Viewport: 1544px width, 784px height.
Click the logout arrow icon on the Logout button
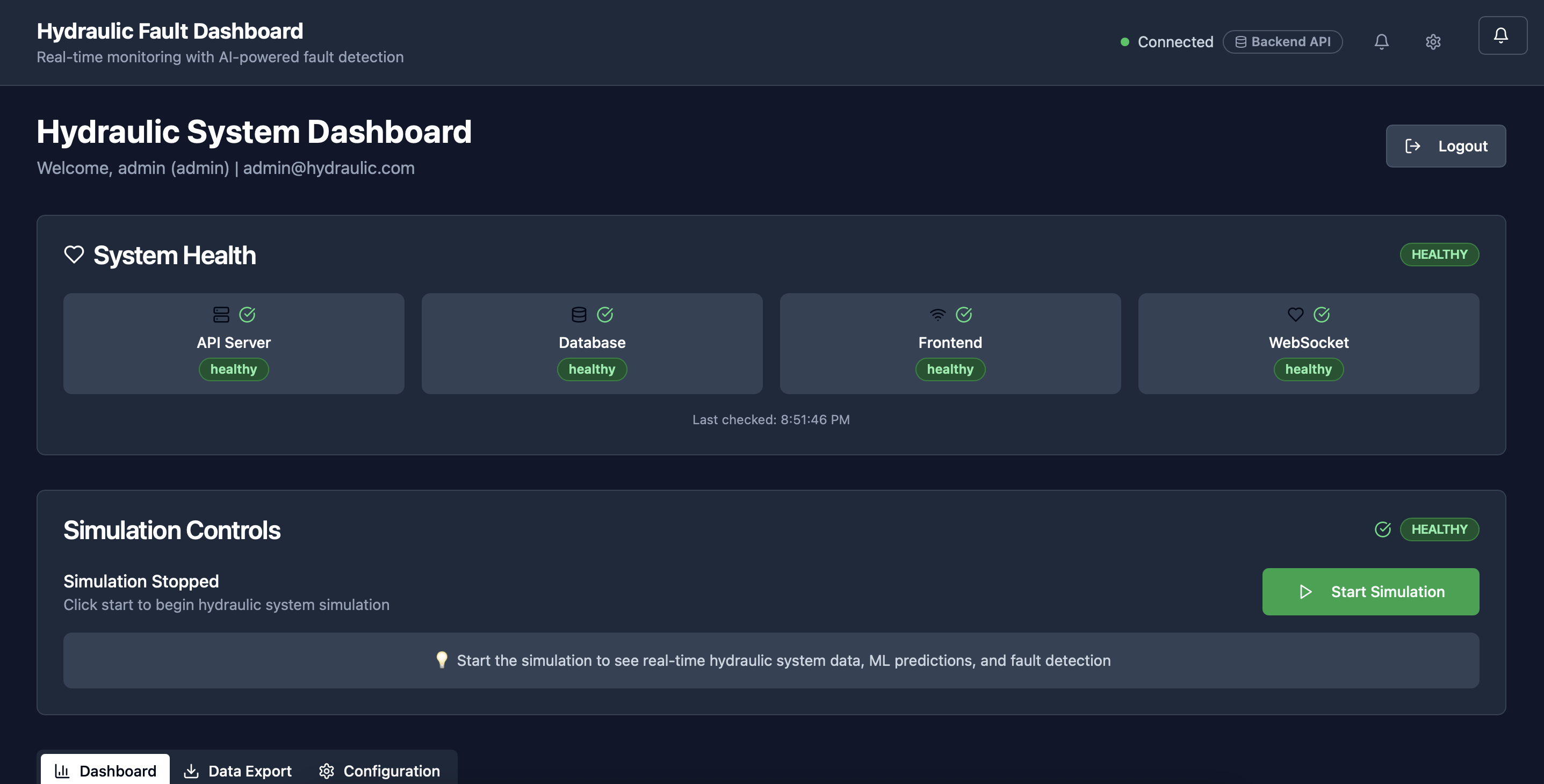point(1413,146)
